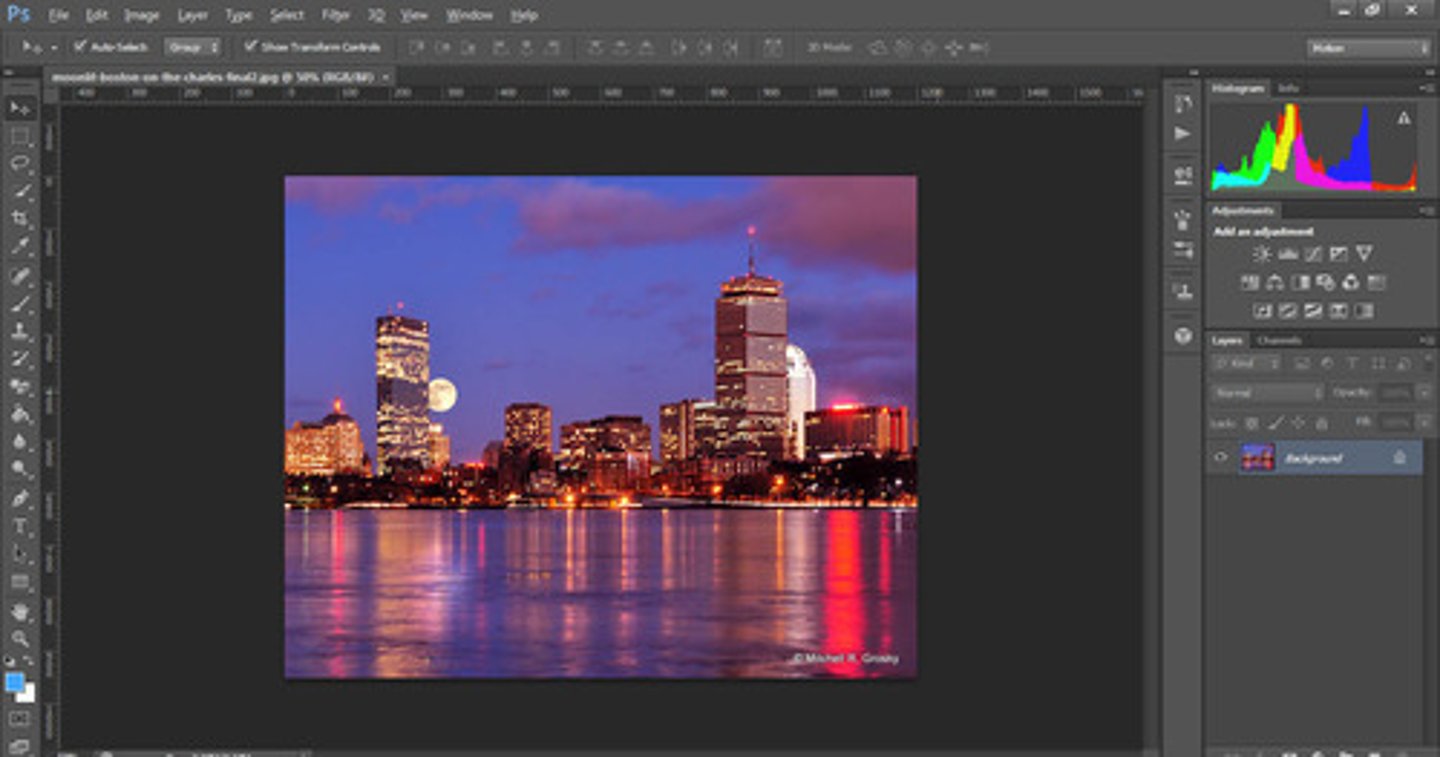Select the Lasso tool
The width and height of the screenshot is (1440, 757).
click(20, 163)
